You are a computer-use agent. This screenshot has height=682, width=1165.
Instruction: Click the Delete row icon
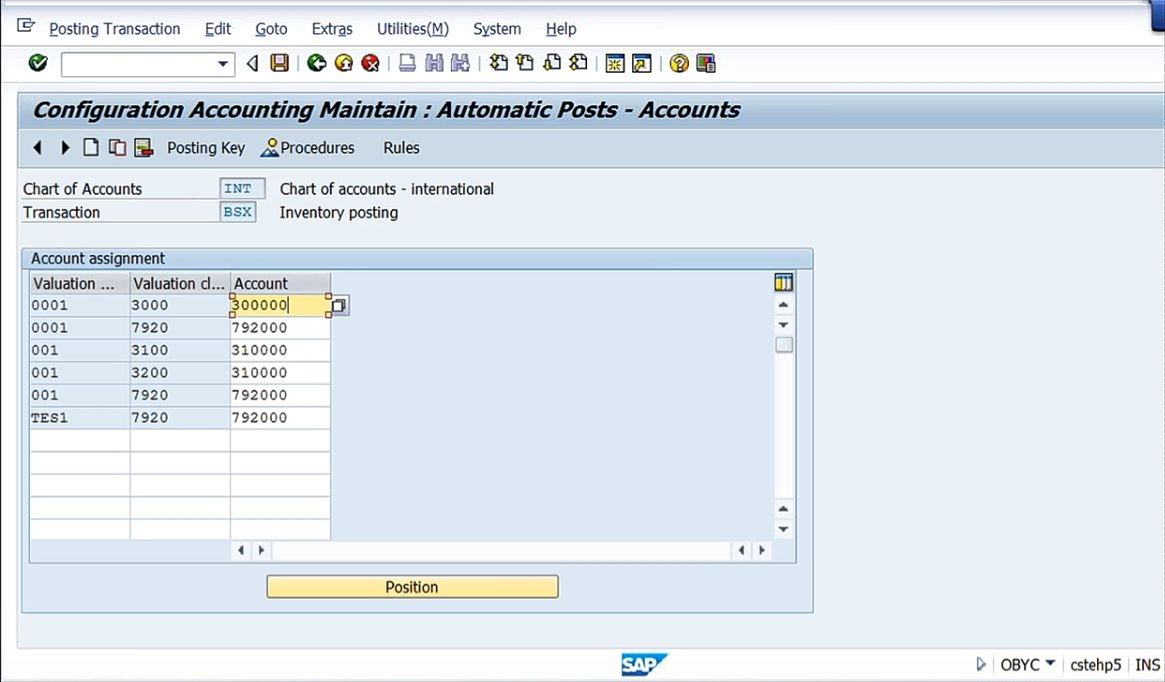click(143, 148)
